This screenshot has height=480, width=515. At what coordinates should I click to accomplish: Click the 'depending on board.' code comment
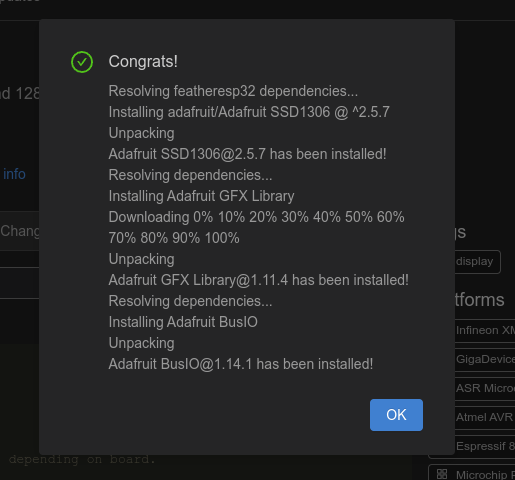coord(82,460)
